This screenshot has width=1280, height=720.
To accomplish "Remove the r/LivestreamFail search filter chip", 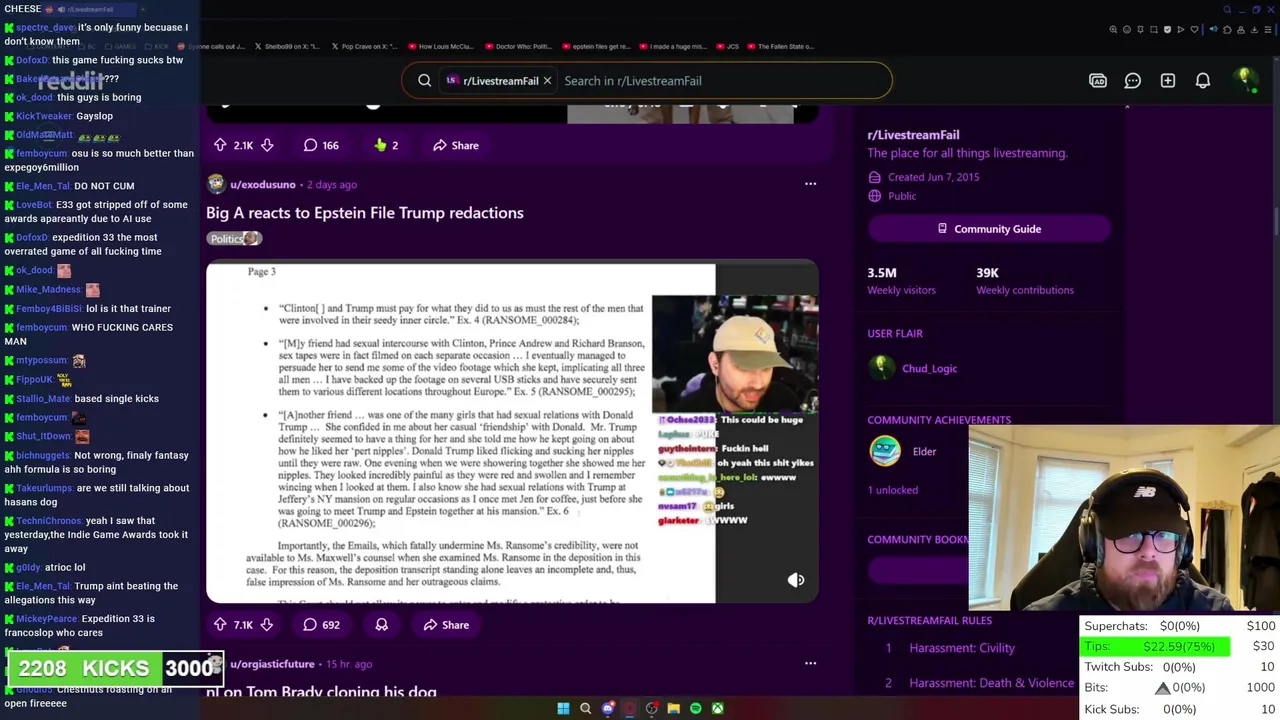I will tap(547, 81).
